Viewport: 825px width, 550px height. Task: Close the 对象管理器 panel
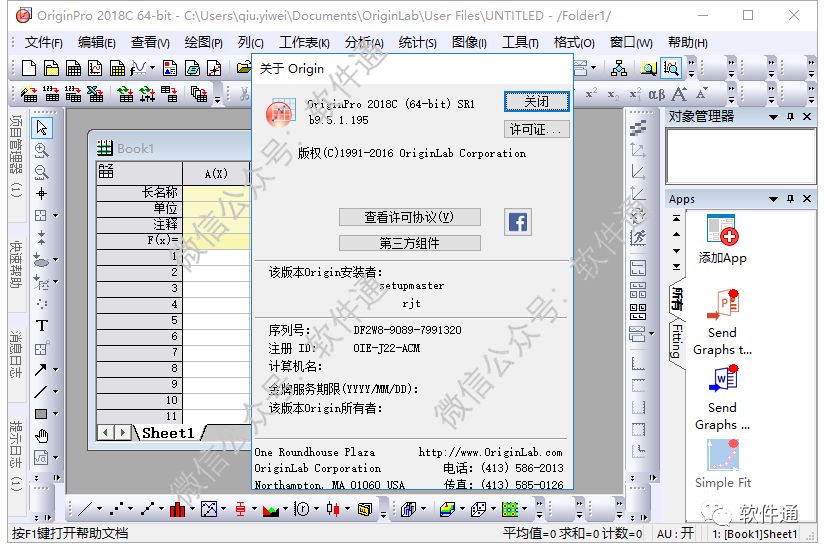click(807, 116)
